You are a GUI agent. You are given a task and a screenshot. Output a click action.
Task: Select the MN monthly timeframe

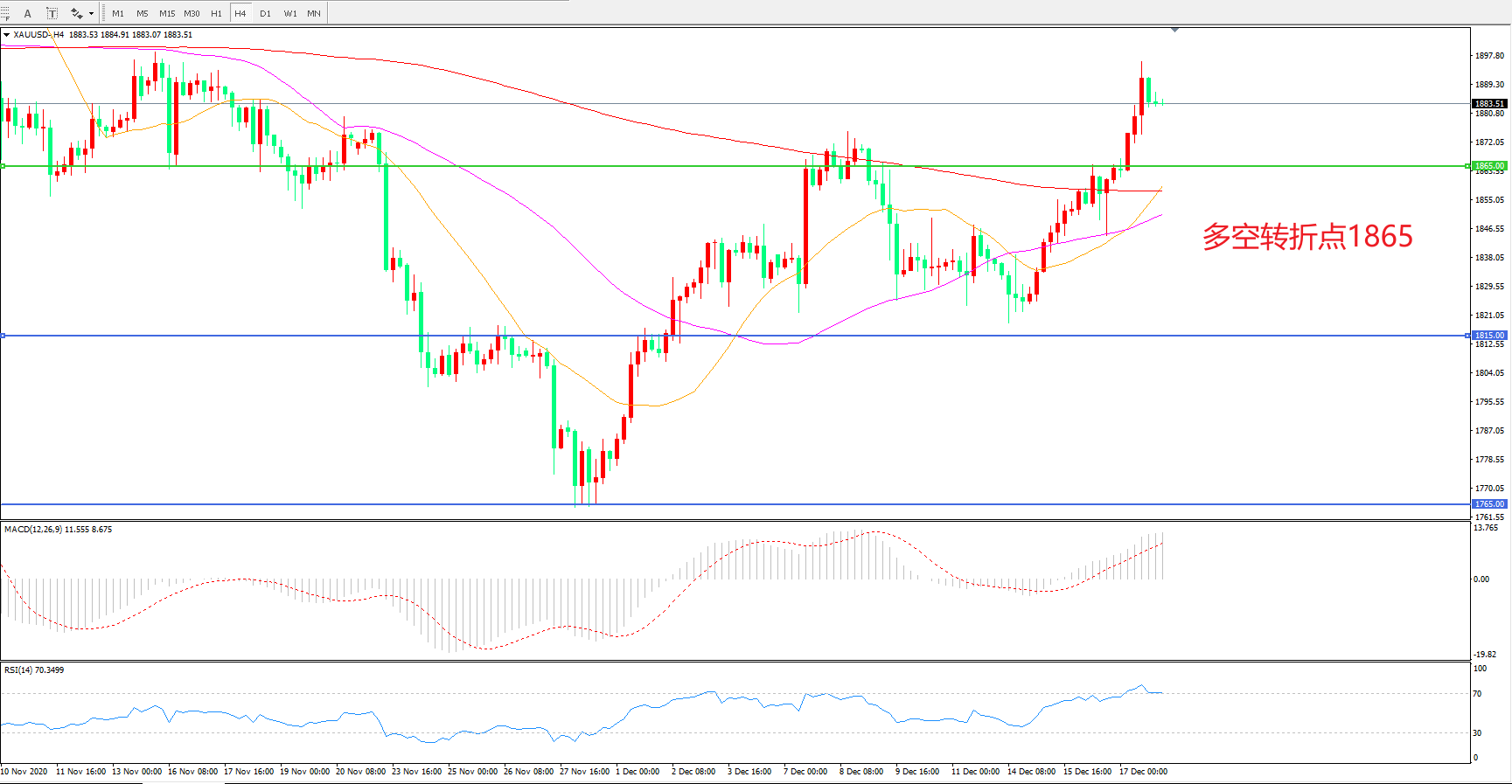point(314,13)
